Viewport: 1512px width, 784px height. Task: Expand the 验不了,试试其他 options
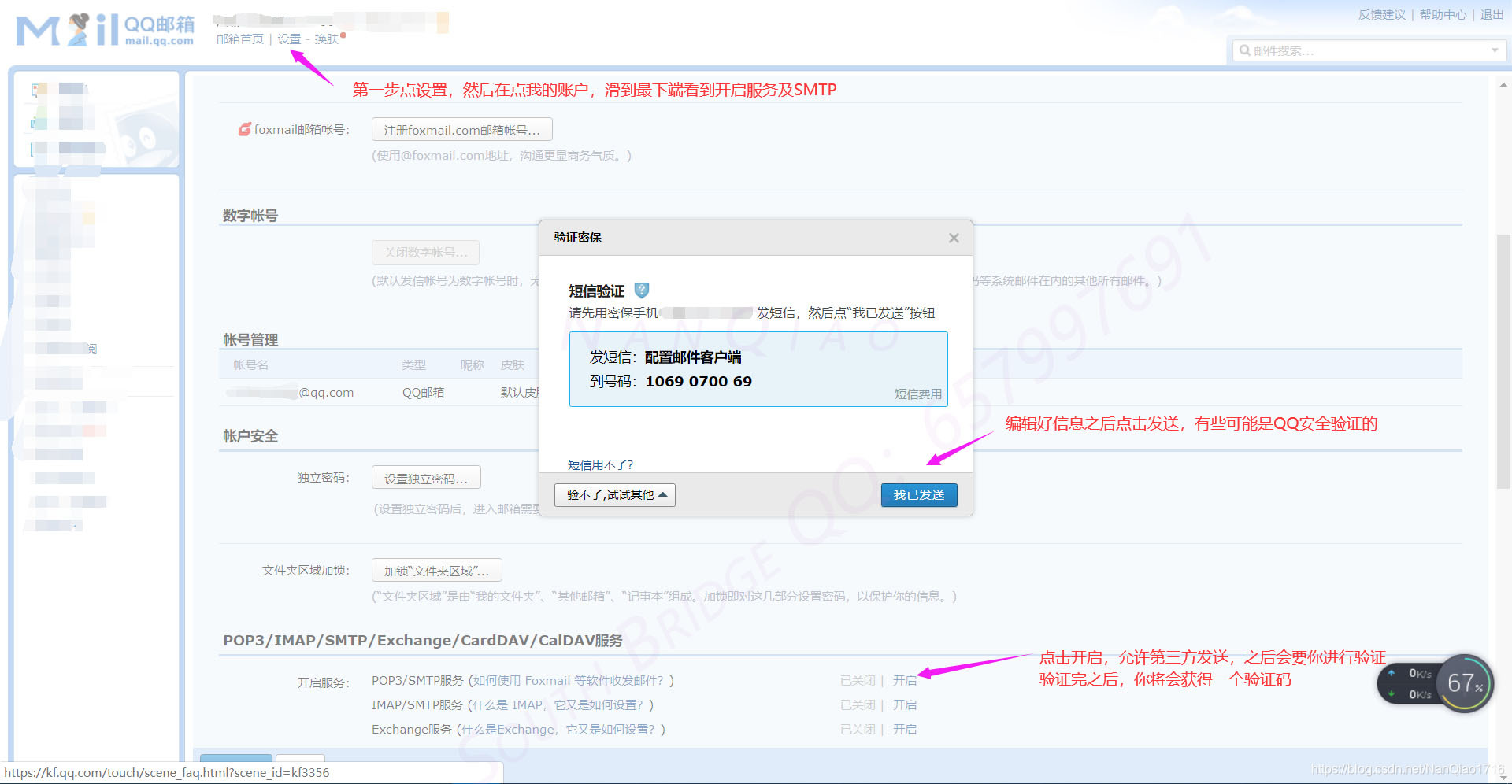point(614,494)
